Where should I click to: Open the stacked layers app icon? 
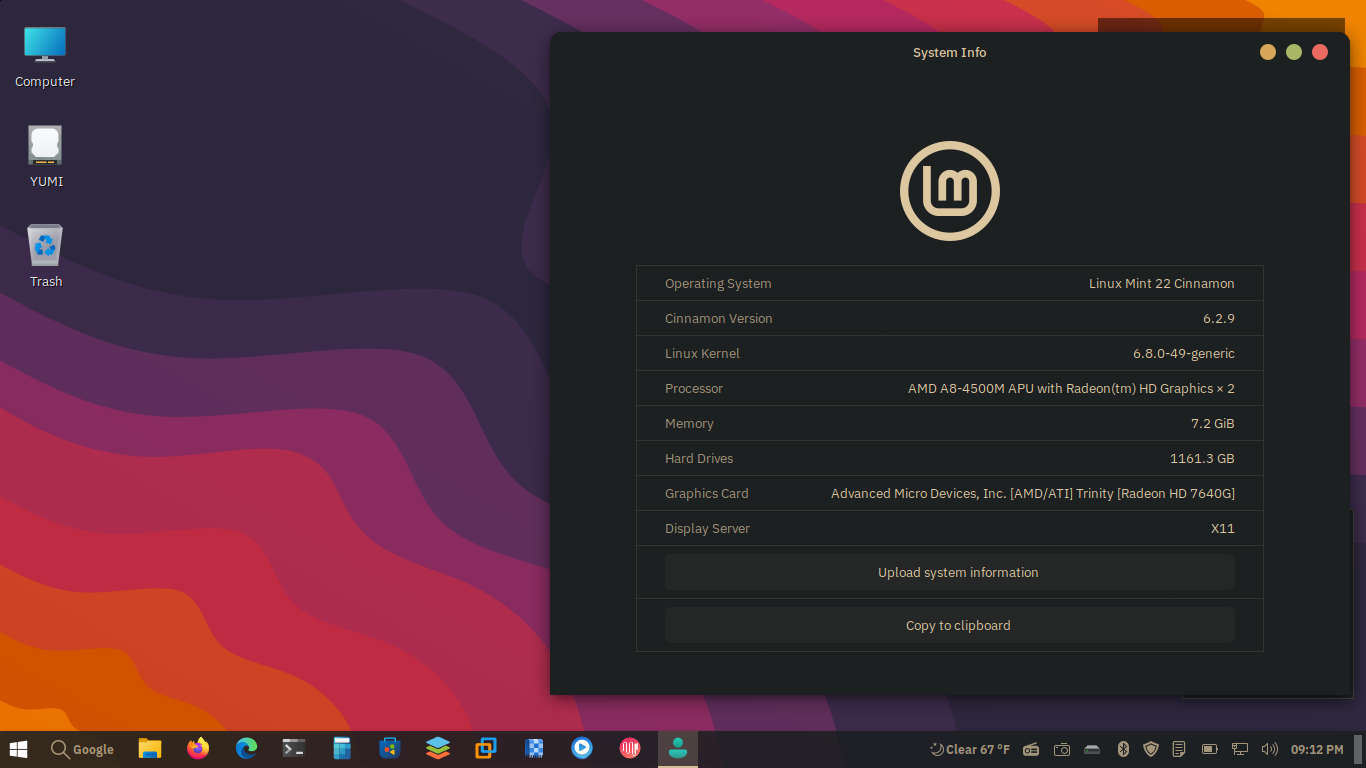[438, 748]
